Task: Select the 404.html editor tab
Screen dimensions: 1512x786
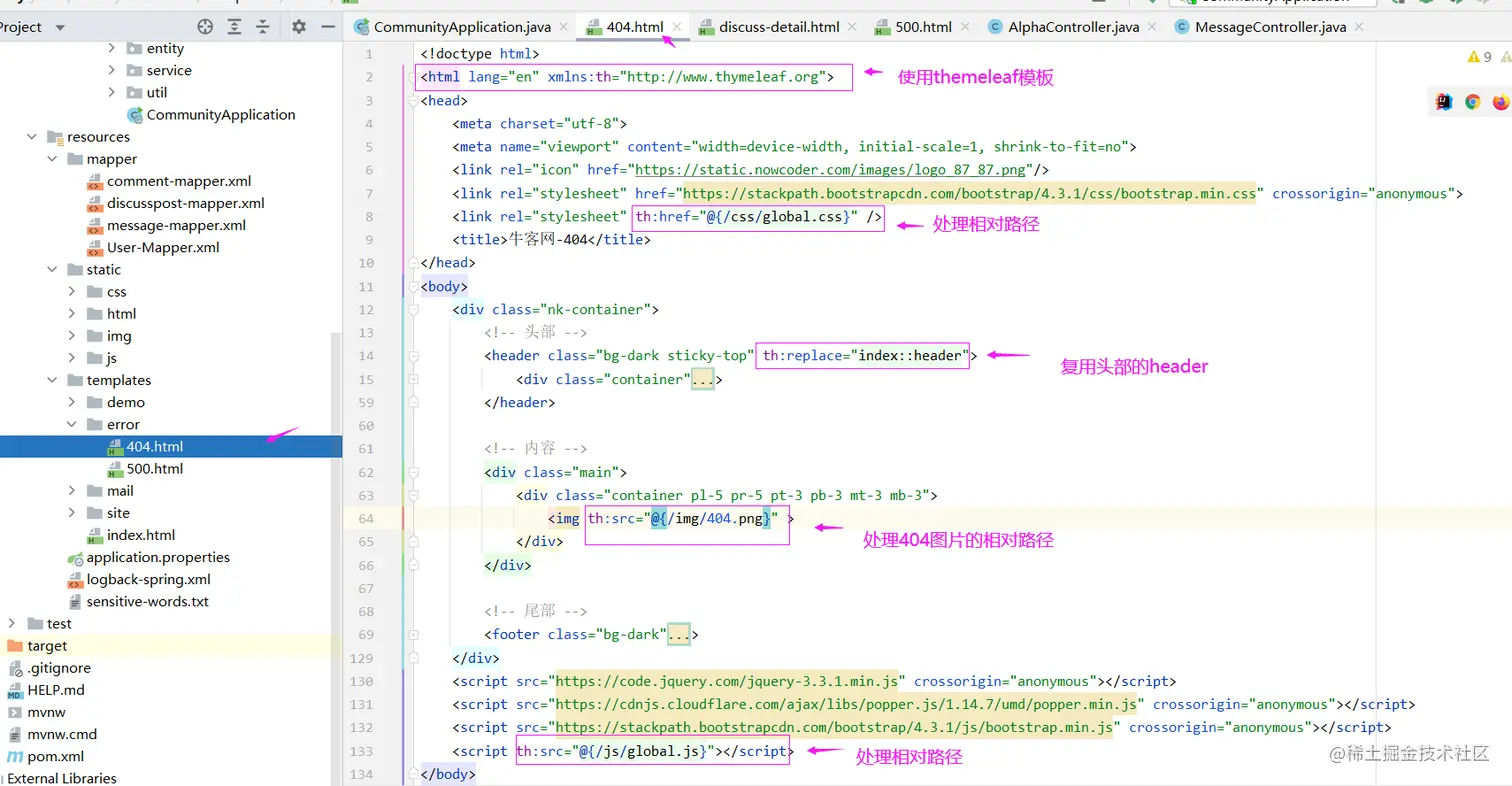Action: pyautogui.click(x=634, y=27)
